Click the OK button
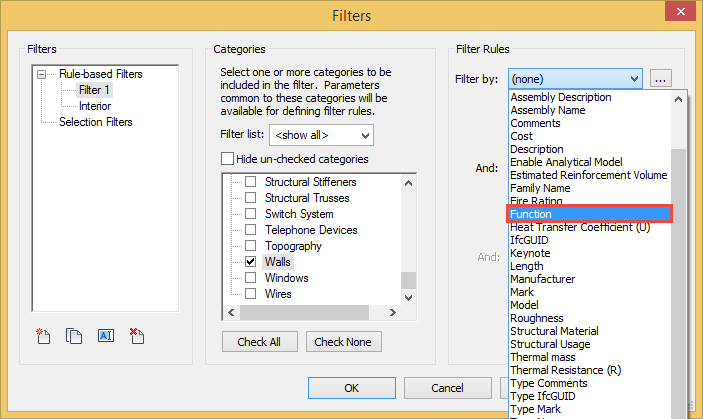This screenshot has height=419, width=703. click(x=352, y=388)
